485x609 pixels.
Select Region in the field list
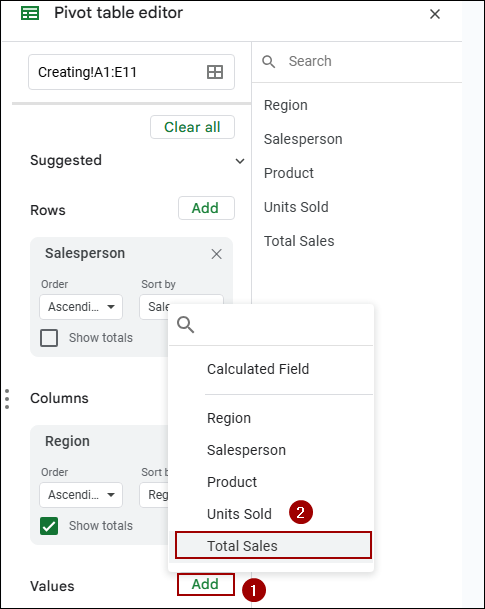[286, 105]
